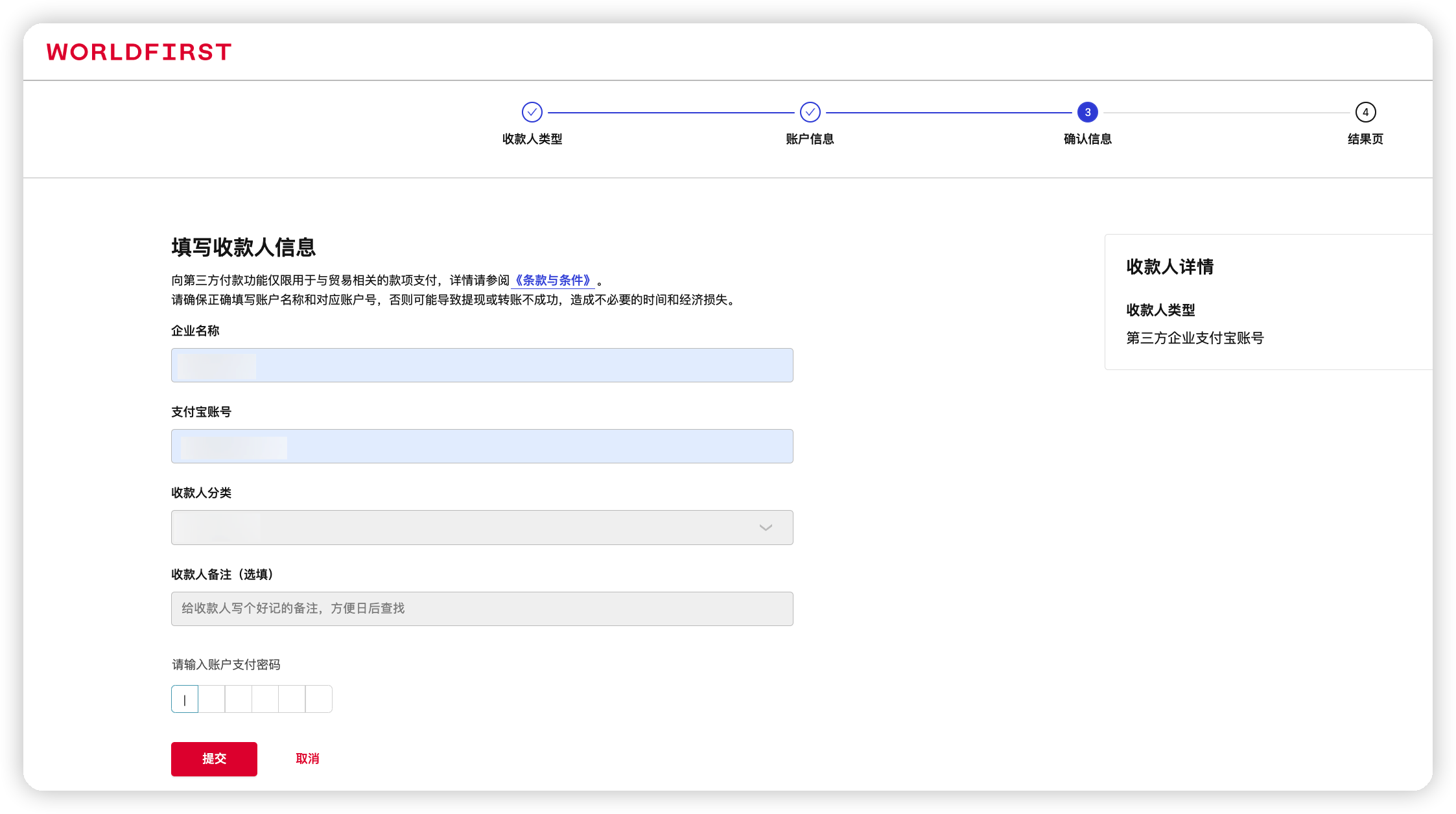Click the step 4 circle above 结果页
The width and height of the screenshot is (1456, 814).
(x=1365, y=112)
